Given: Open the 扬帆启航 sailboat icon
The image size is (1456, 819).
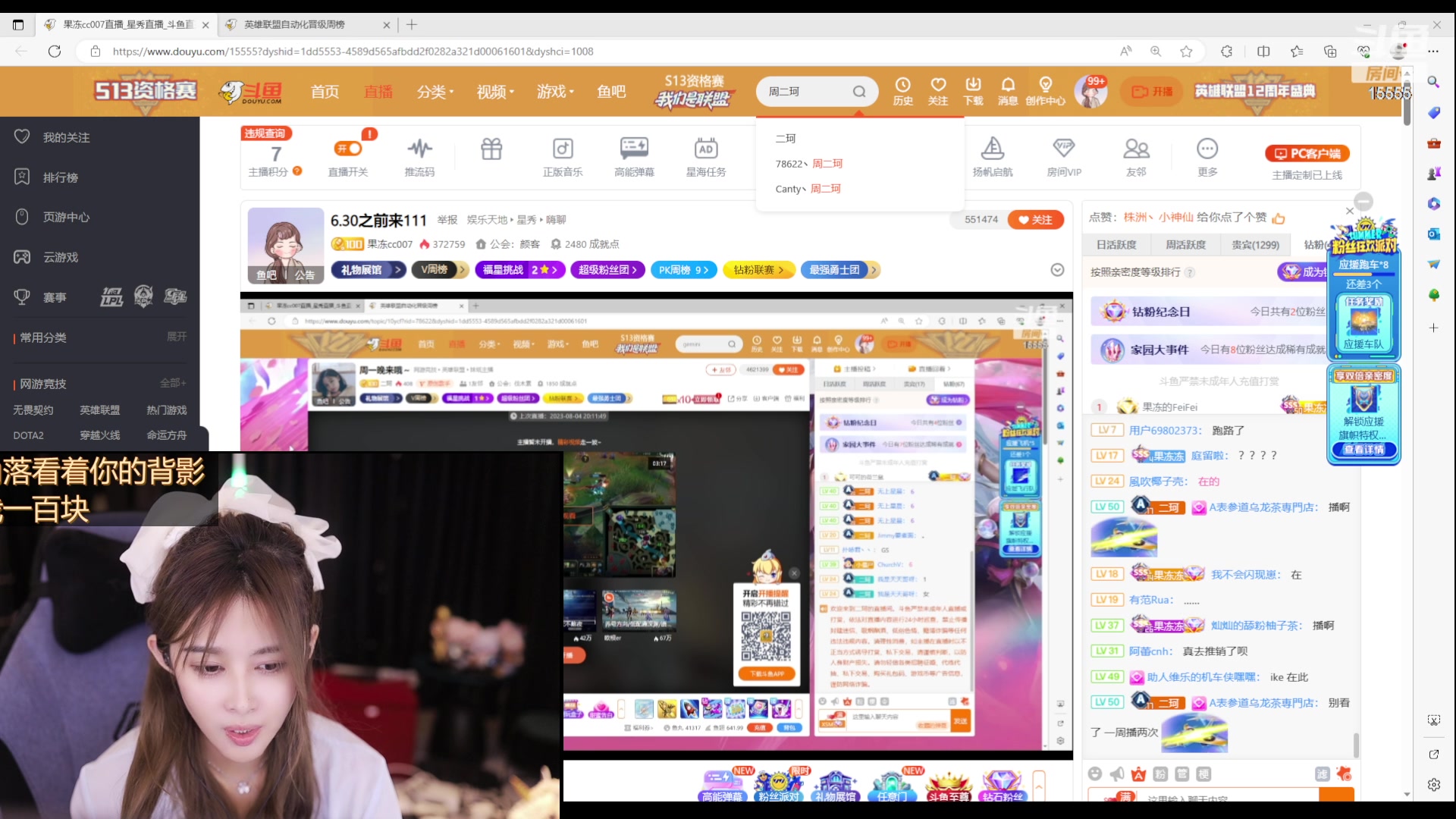Looking at the screenshot, I should pos(993,157).
